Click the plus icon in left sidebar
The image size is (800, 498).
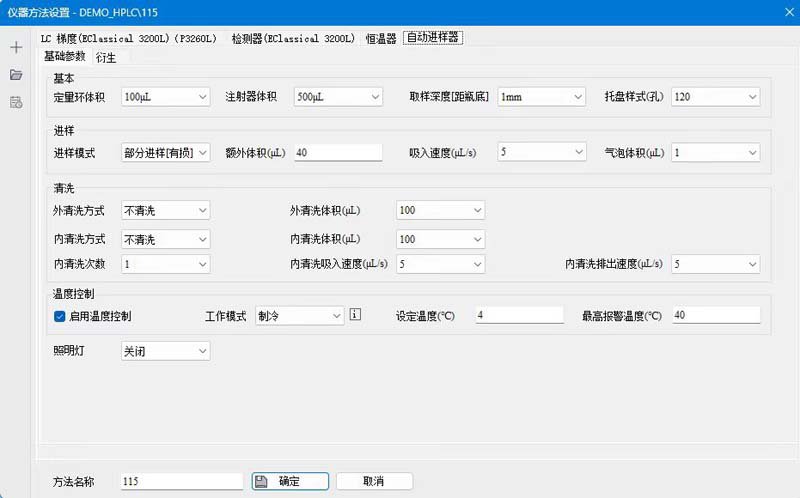(x=16, y=47)
